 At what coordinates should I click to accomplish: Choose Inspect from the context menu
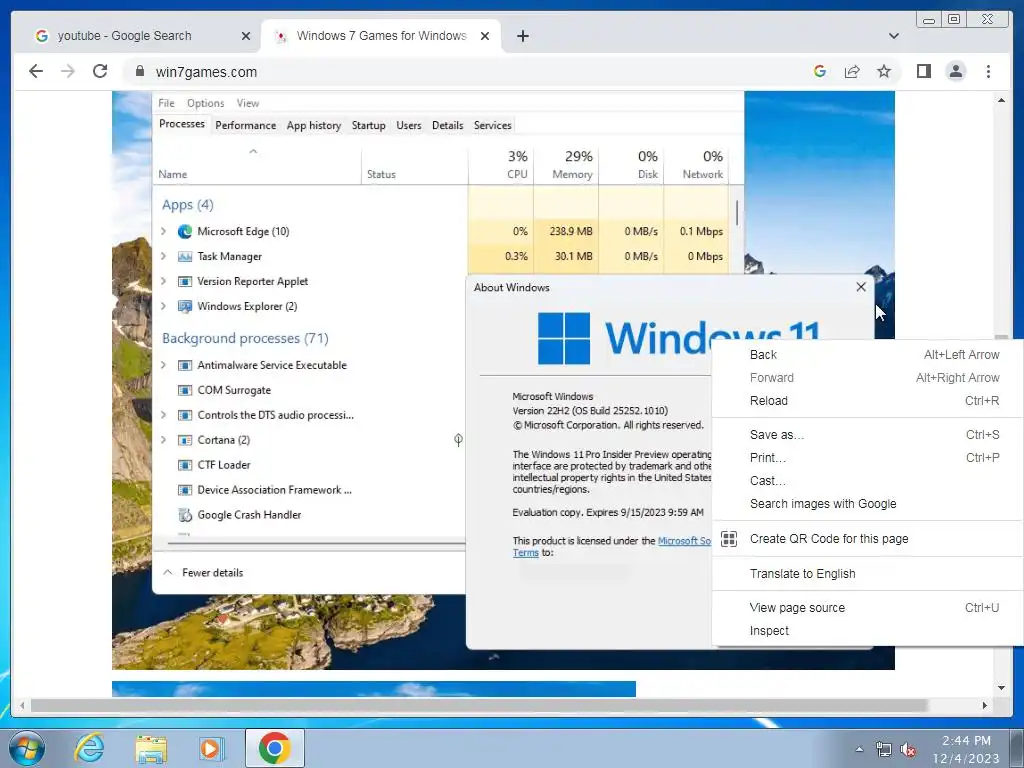867,631
